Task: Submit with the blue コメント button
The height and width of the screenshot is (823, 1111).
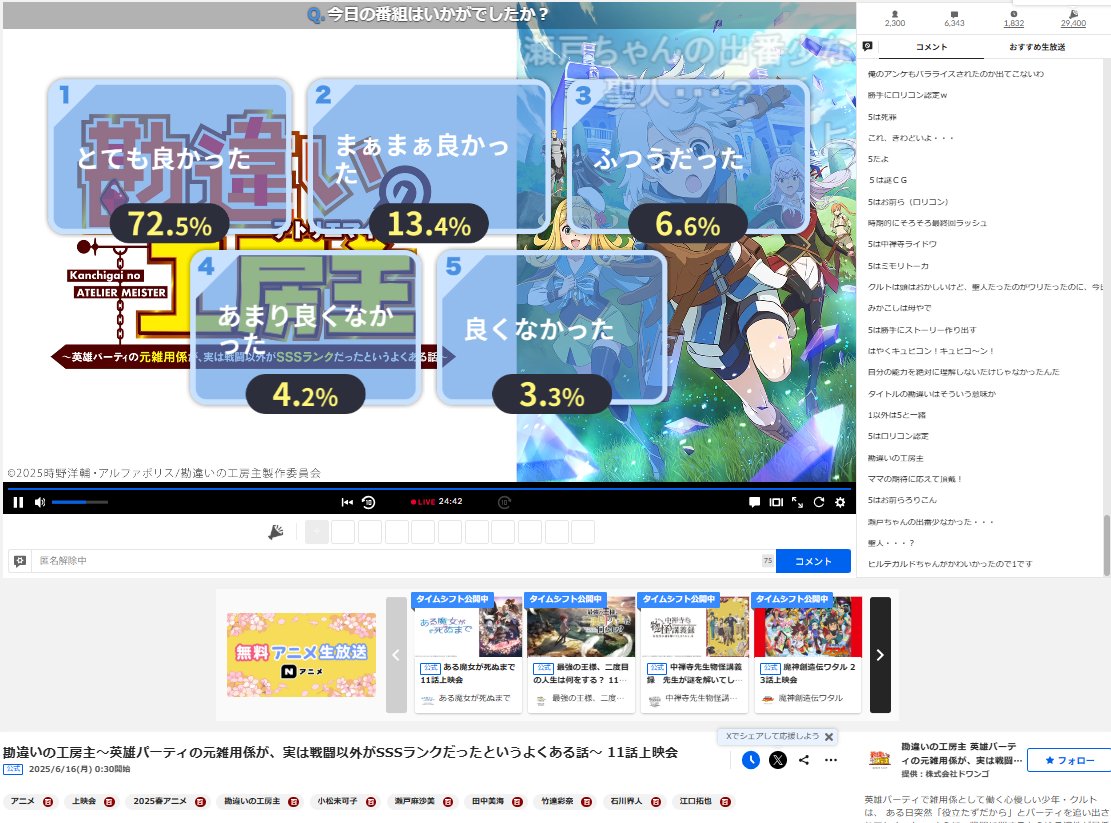Action: (813, 561)
